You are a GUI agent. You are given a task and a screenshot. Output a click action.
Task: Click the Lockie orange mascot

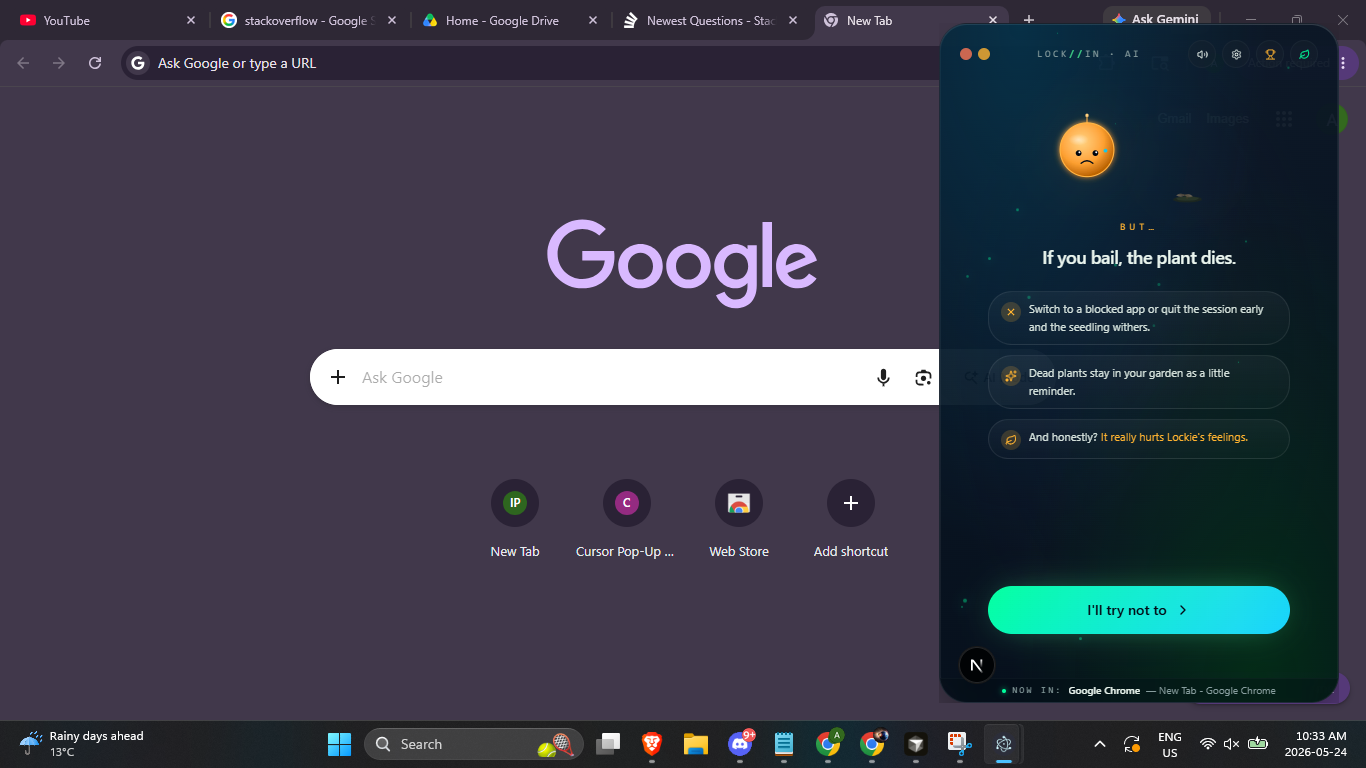point(1086,150)
